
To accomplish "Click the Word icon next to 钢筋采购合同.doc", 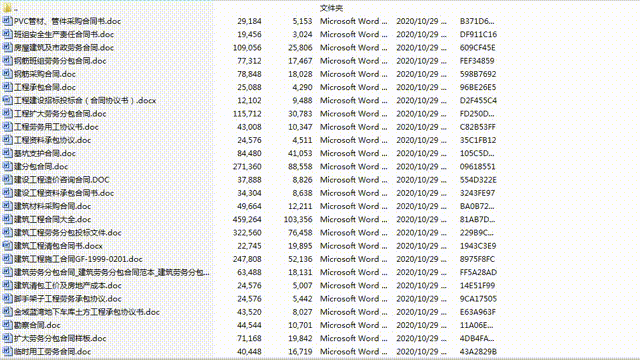I will 7,74.
